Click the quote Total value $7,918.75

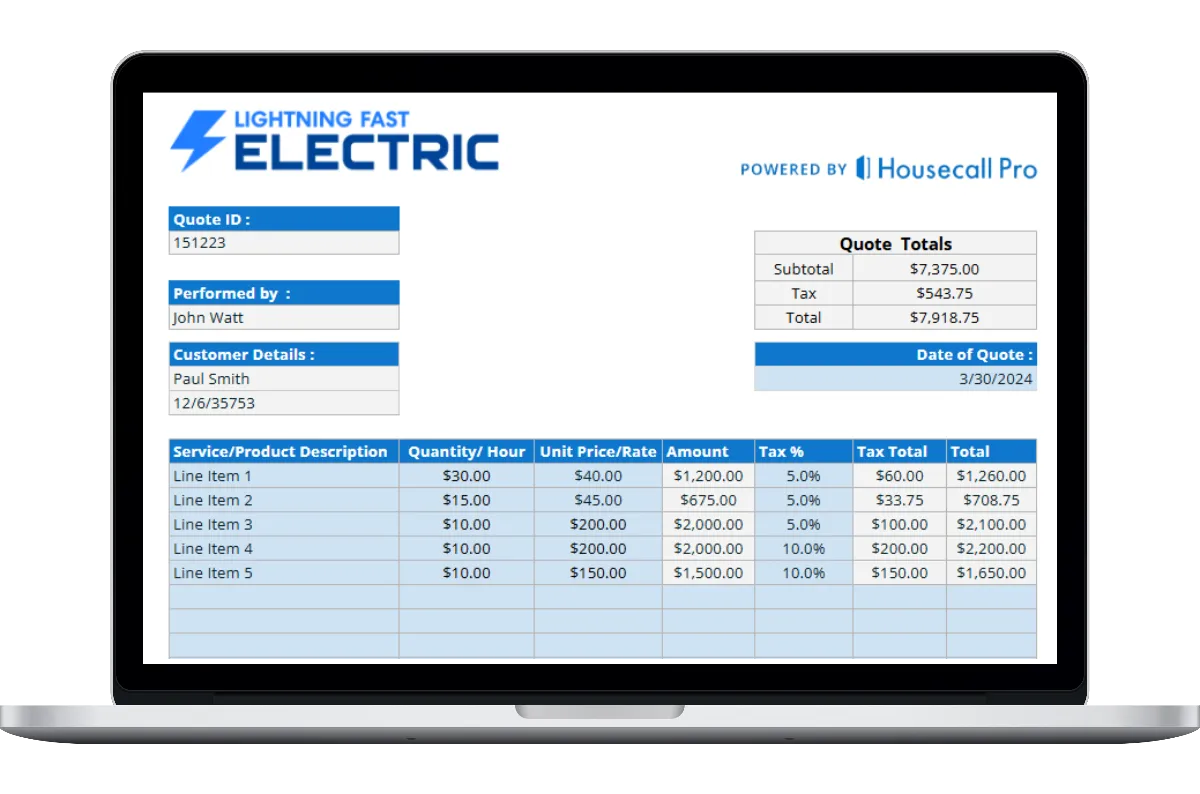click(944, 318)
